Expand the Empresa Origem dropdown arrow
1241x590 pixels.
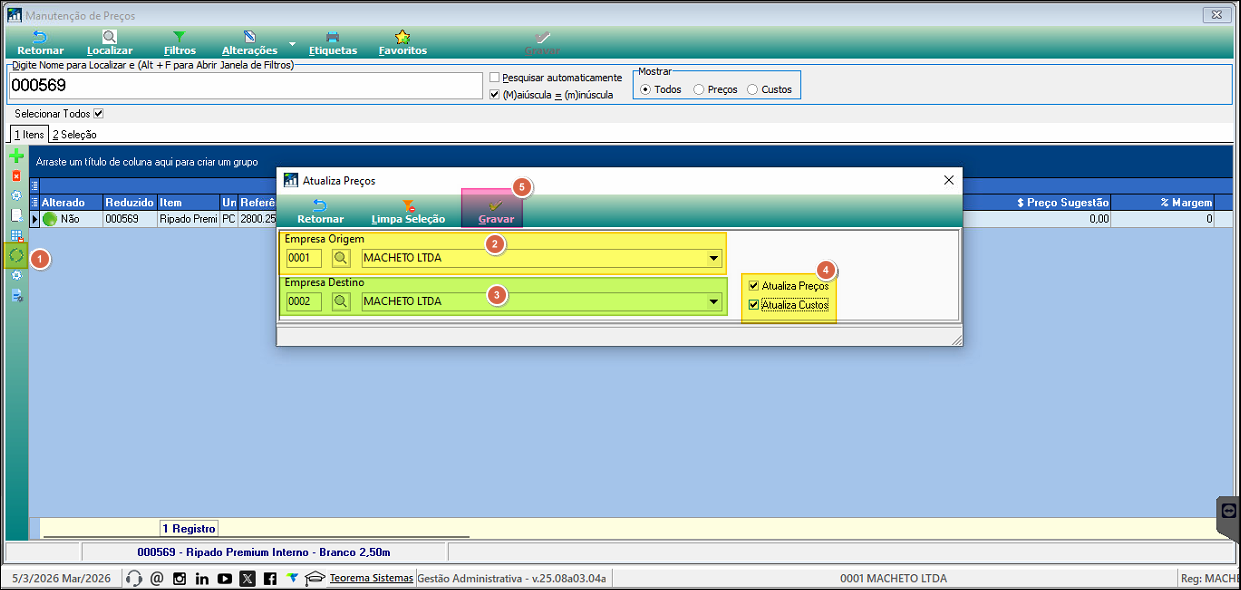(714, 258)
